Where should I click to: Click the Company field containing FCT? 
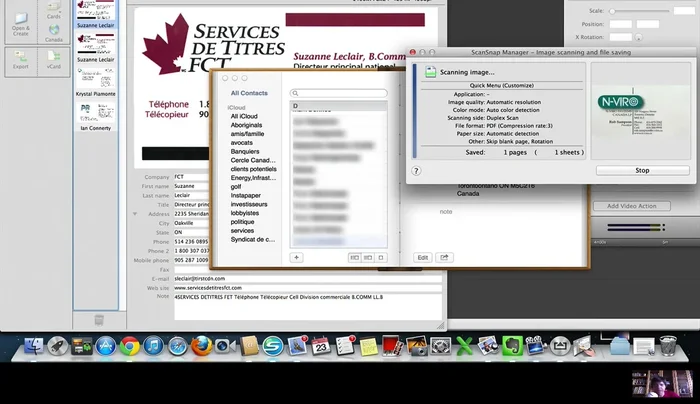[x=192, y=177]
